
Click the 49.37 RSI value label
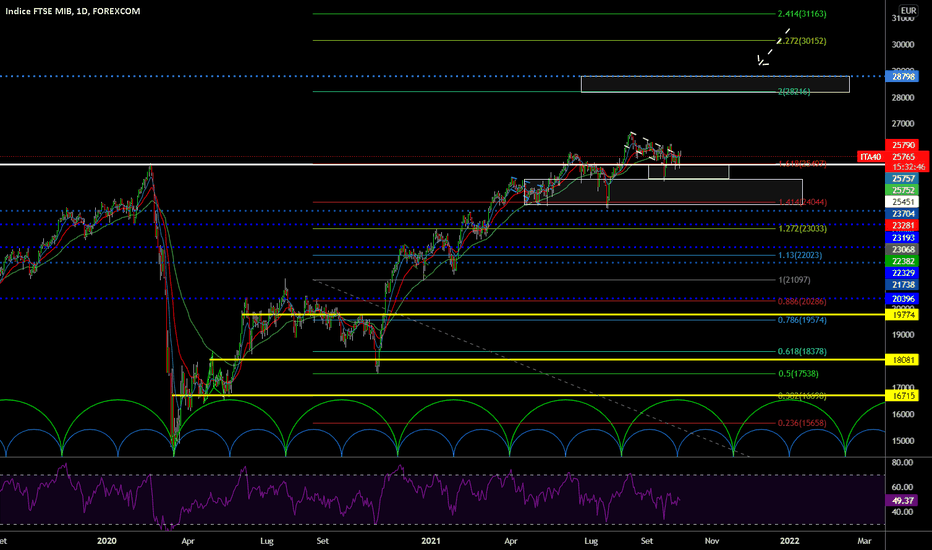pos(902,501)
